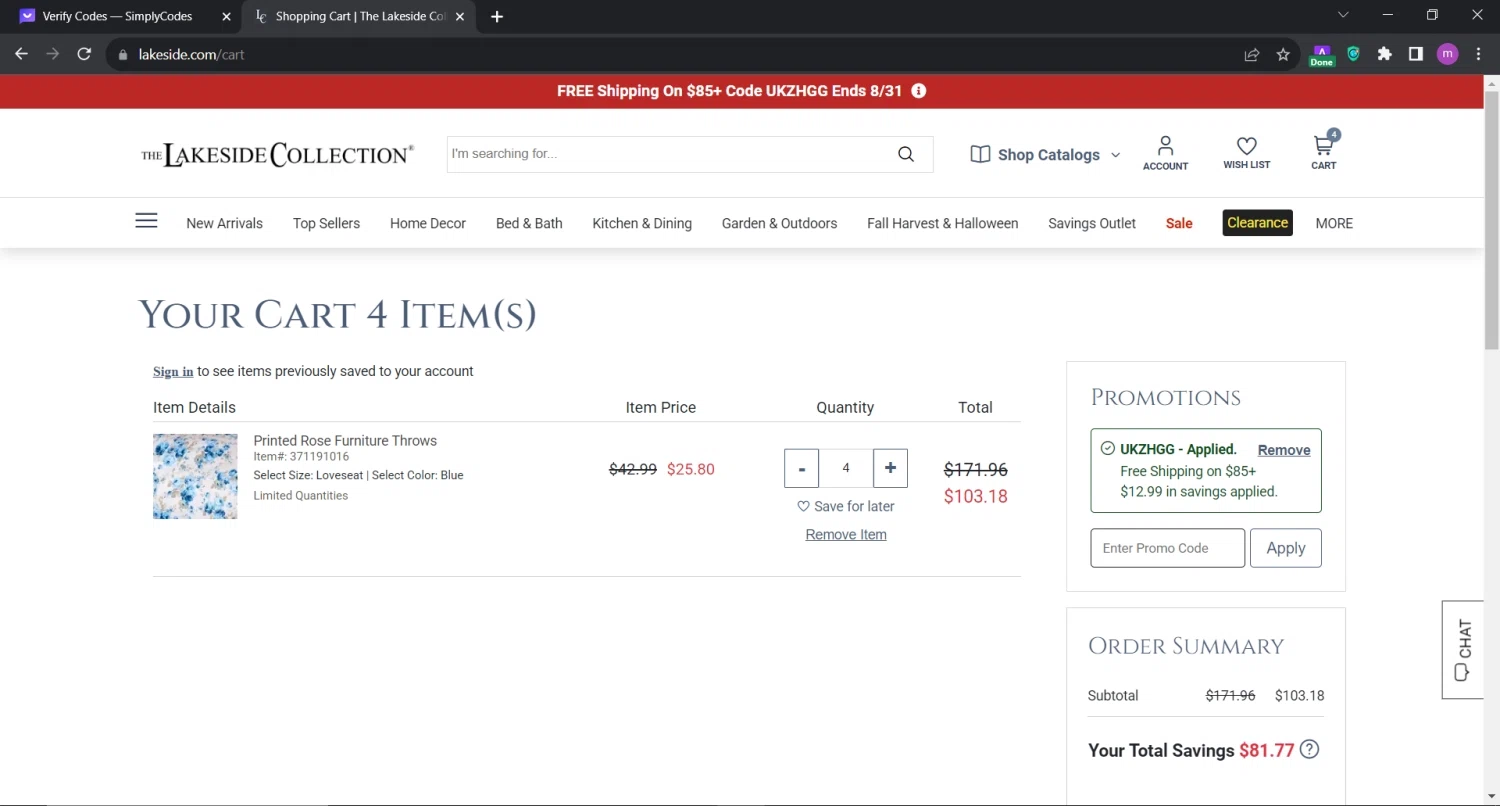
Task: Open the extensions puzzle icon
Action: pyautogui.click(x=1384, y=54)
